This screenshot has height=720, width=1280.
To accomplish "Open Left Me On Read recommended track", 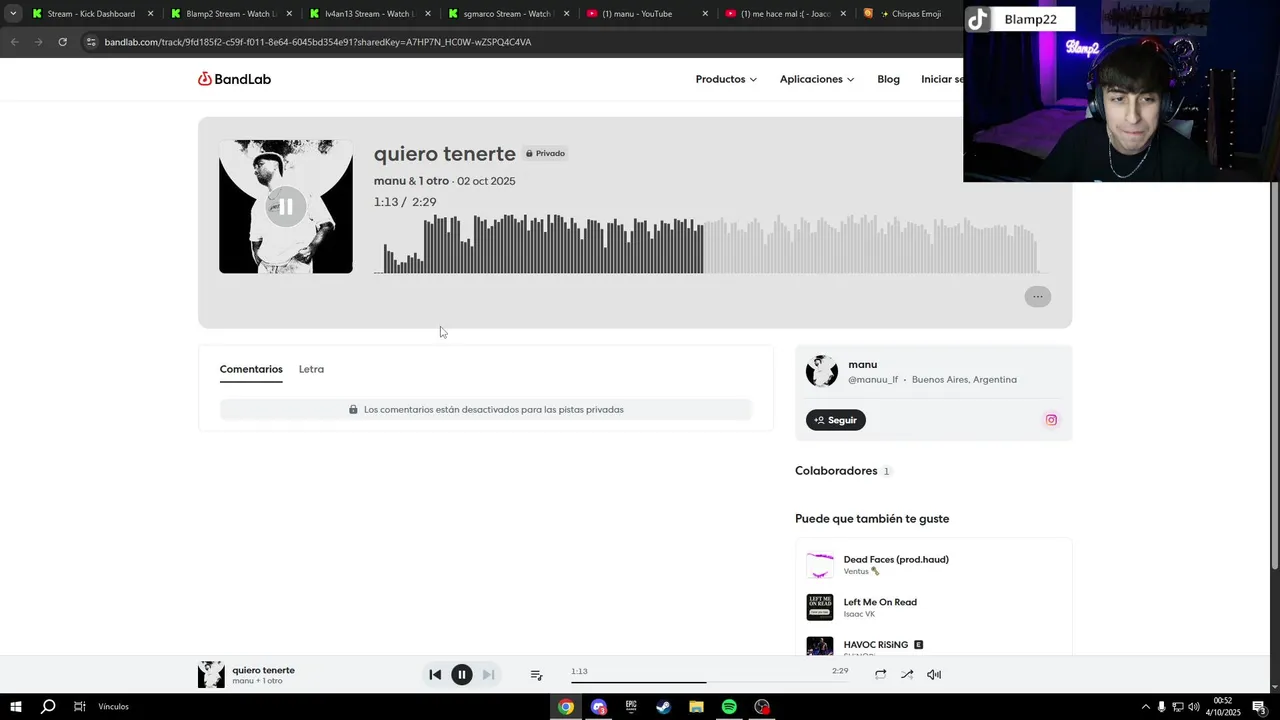I will [x=880, y=602].
